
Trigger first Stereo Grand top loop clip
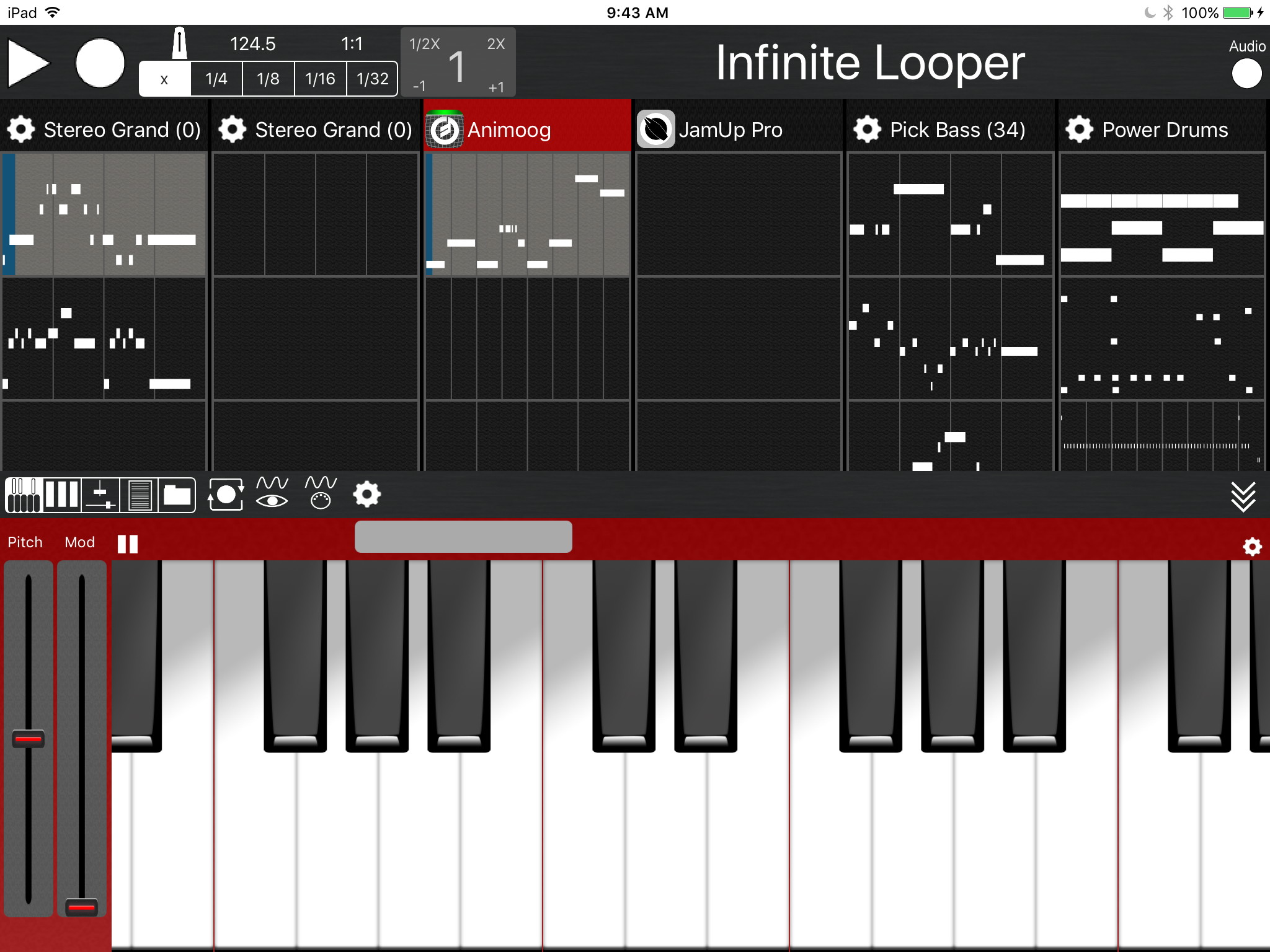(104, 214)
